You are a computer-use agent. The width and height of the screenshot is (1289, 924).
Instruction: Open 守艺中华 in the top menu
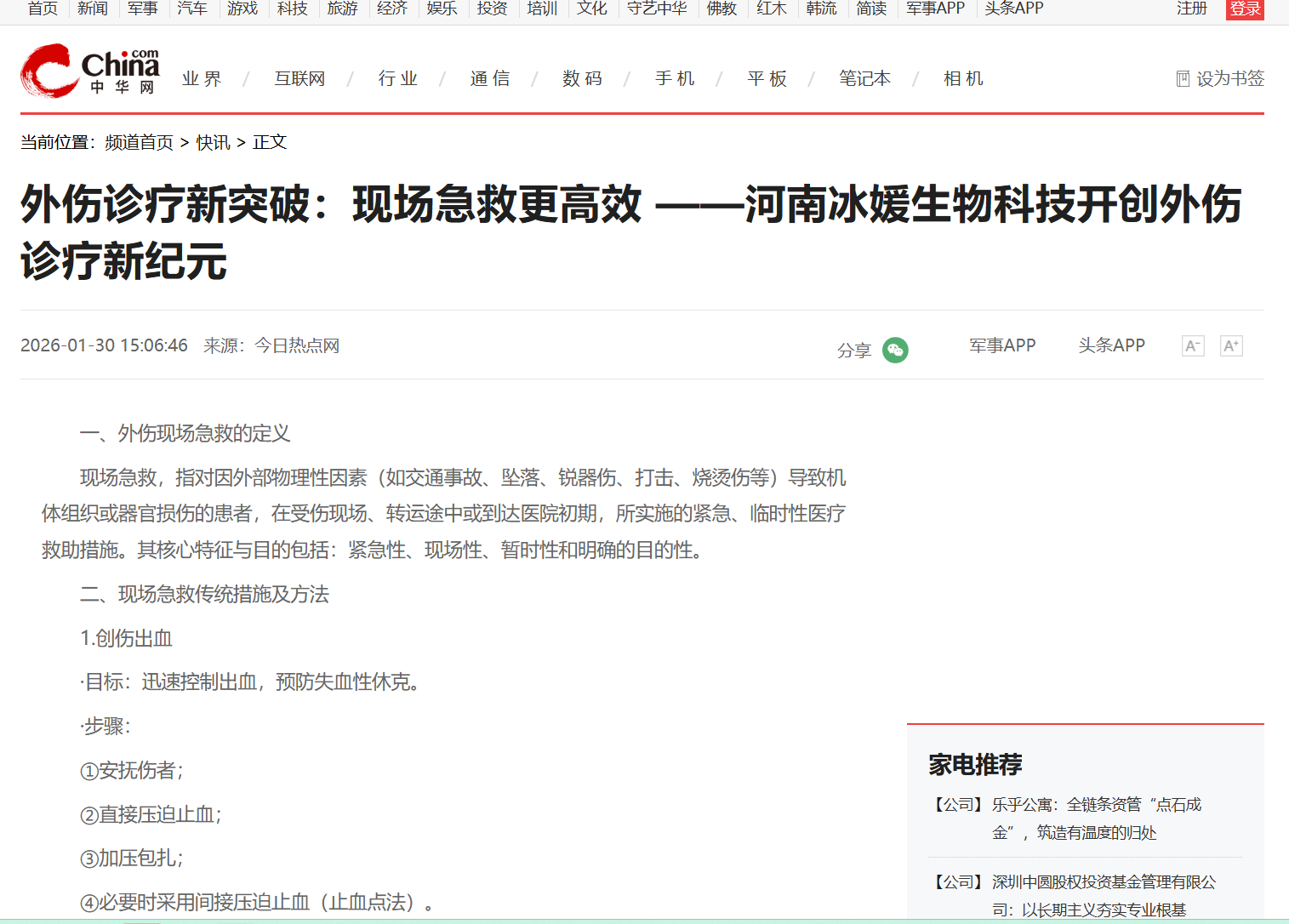(656, 9)
